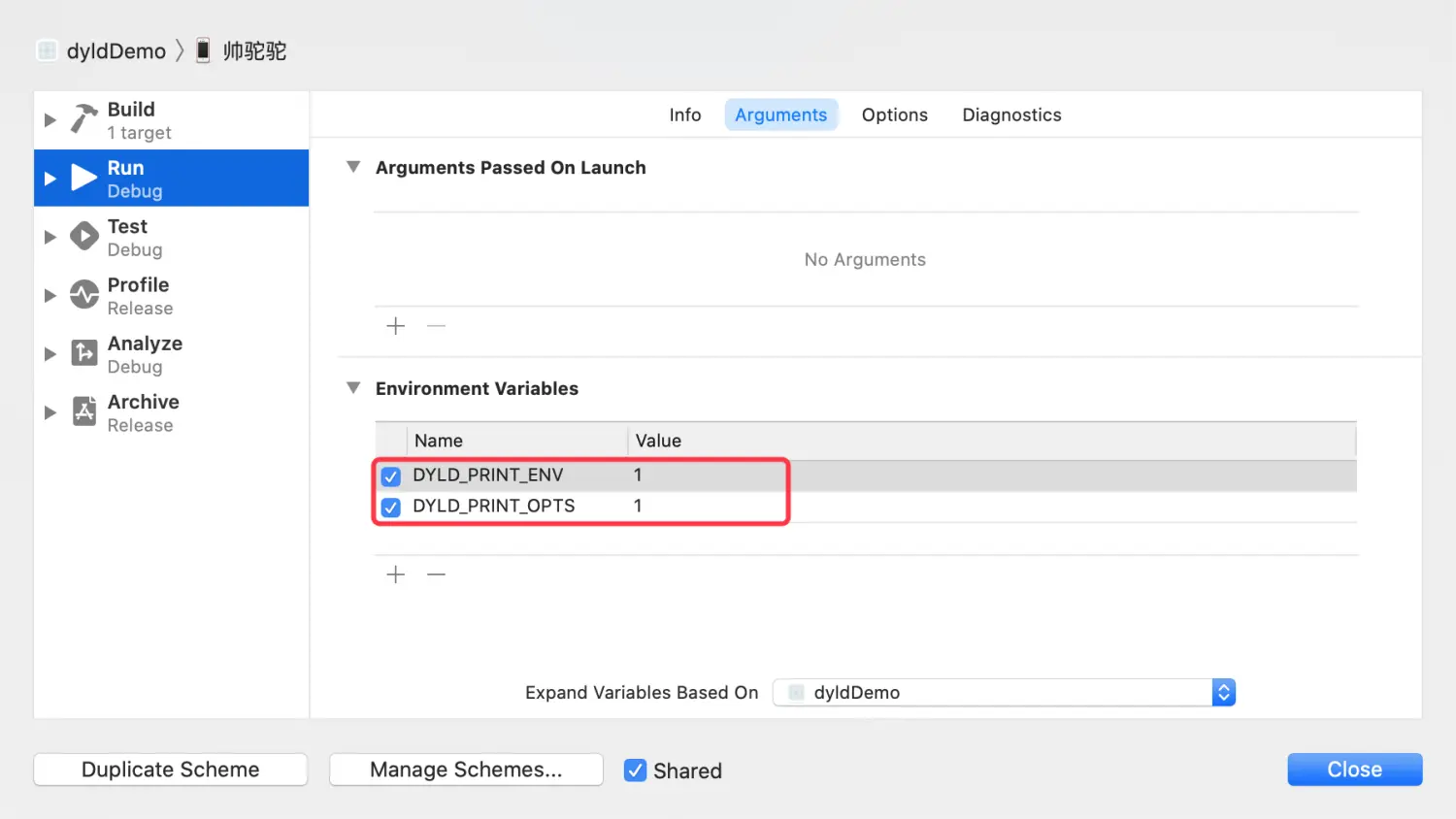
Task: Toggle the Shared scheme checkbox
Action: pos(636,770)
